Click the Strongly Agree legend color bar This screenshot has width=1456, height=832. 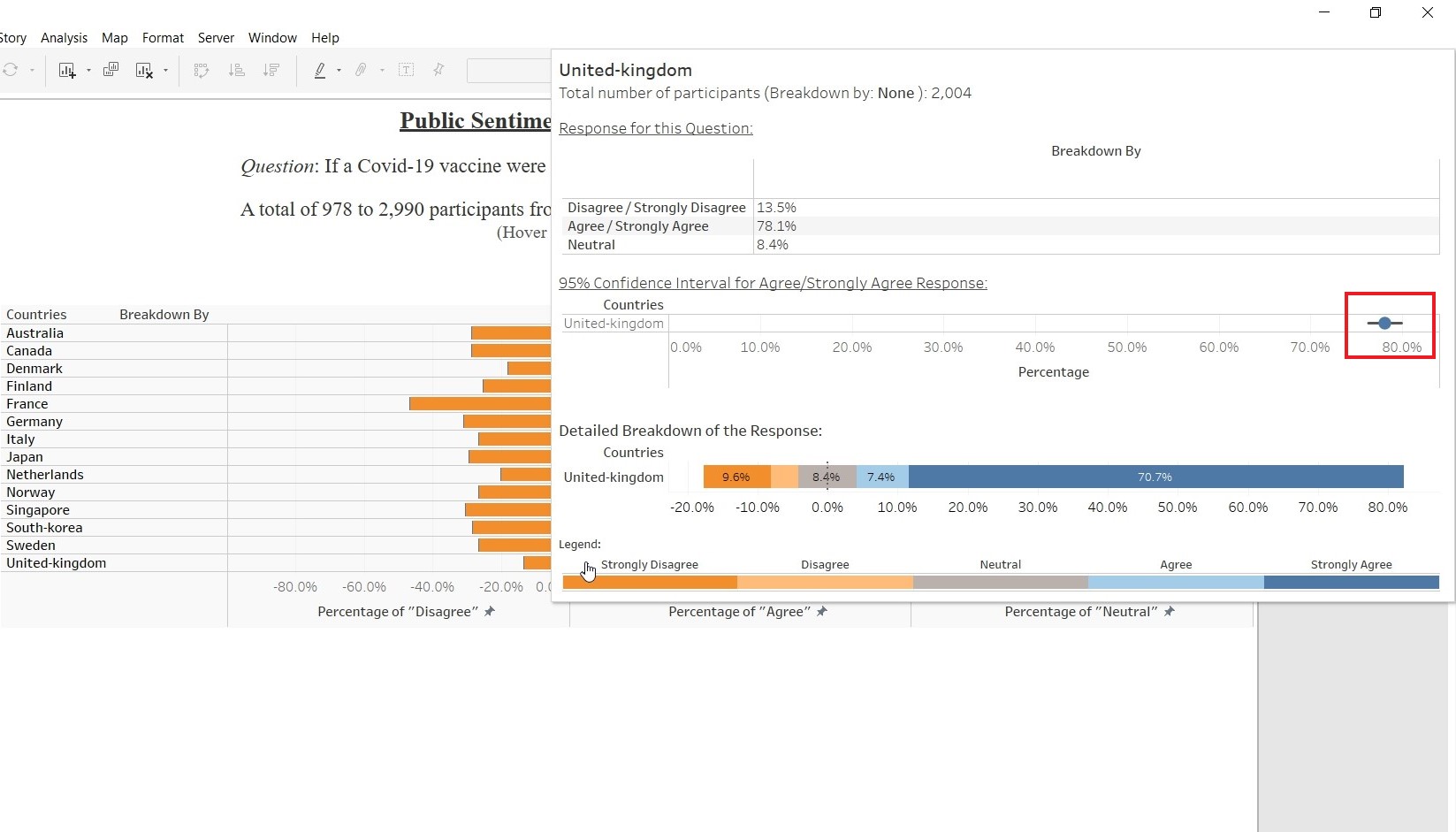point(1351,583)
